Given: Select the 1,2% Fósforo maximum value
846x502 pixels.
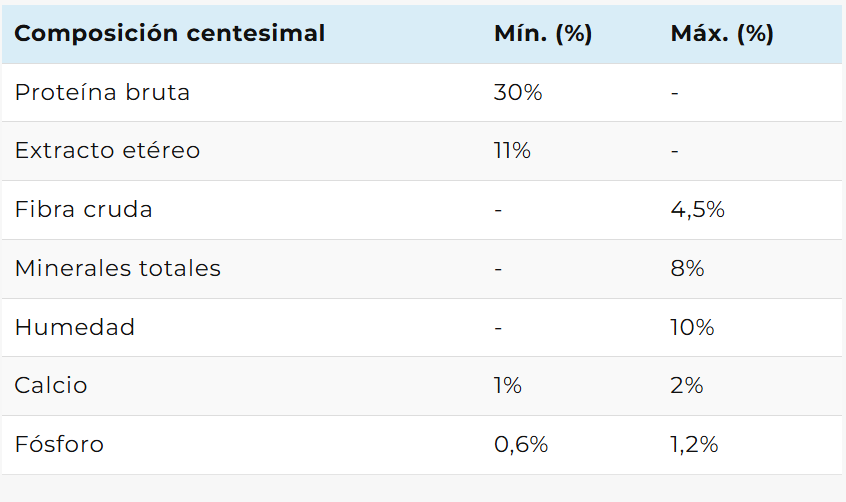Looking at the screenshot, I should click(x=694, y=444).
